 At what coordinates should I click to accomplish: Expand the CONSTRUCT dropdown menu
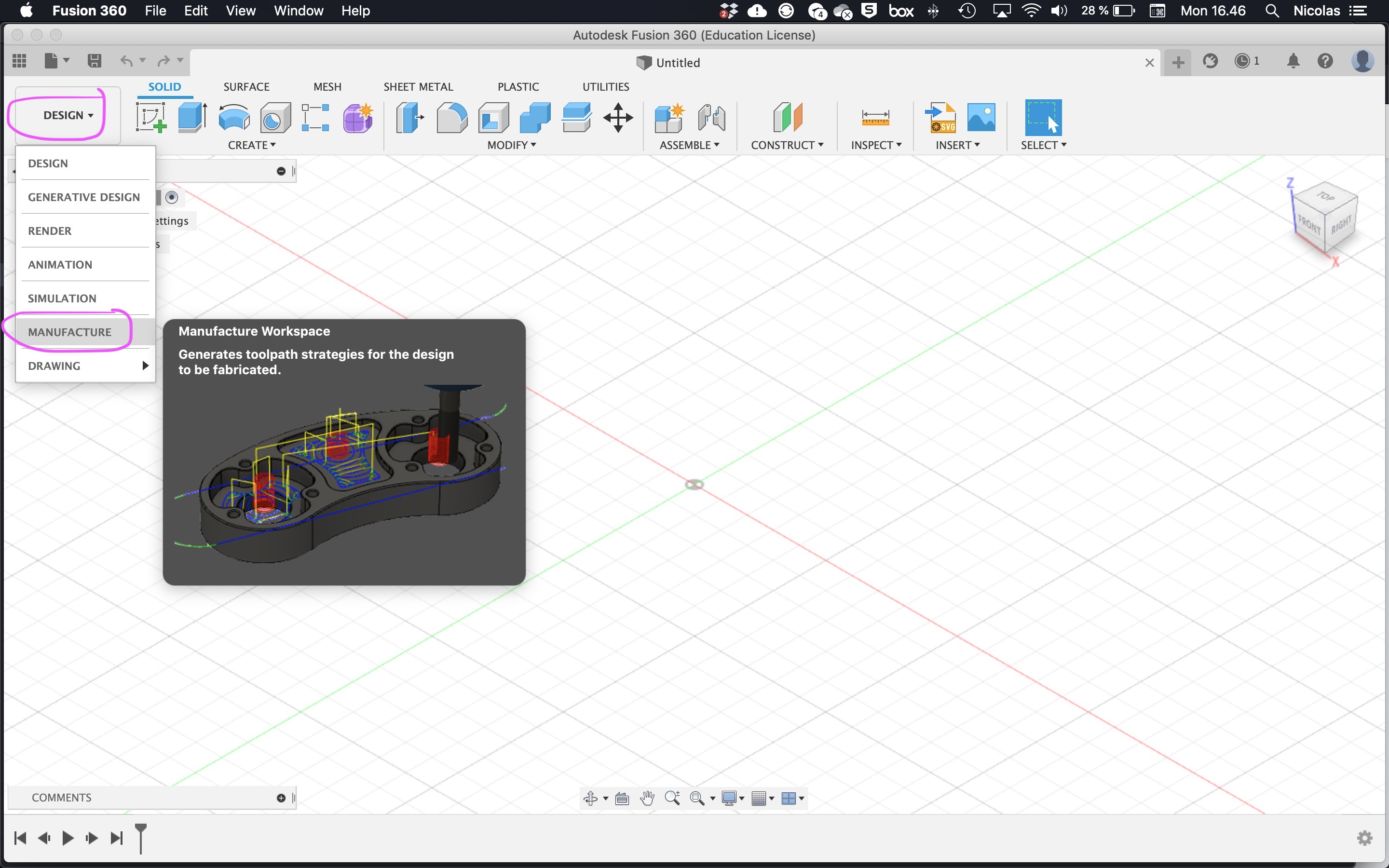[x=787, y=145]
